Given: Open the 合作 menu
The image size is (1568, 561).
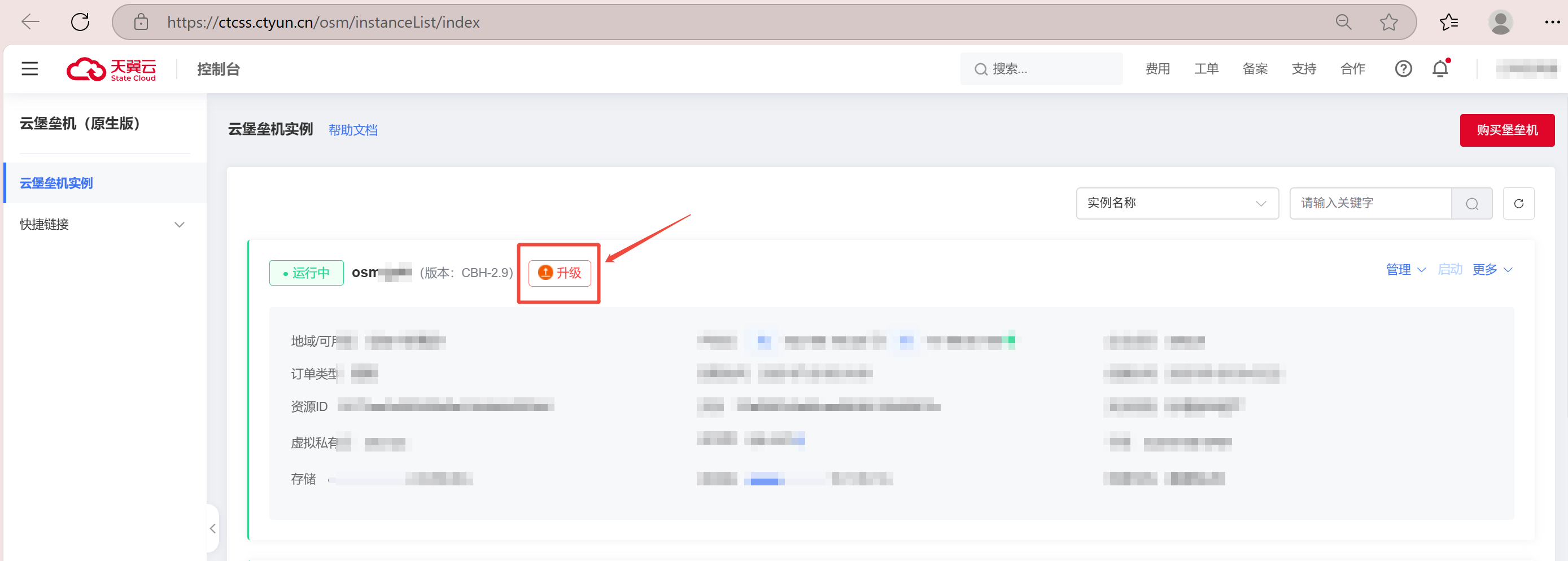Looking at the screenshot, I should pos(1352,69).
